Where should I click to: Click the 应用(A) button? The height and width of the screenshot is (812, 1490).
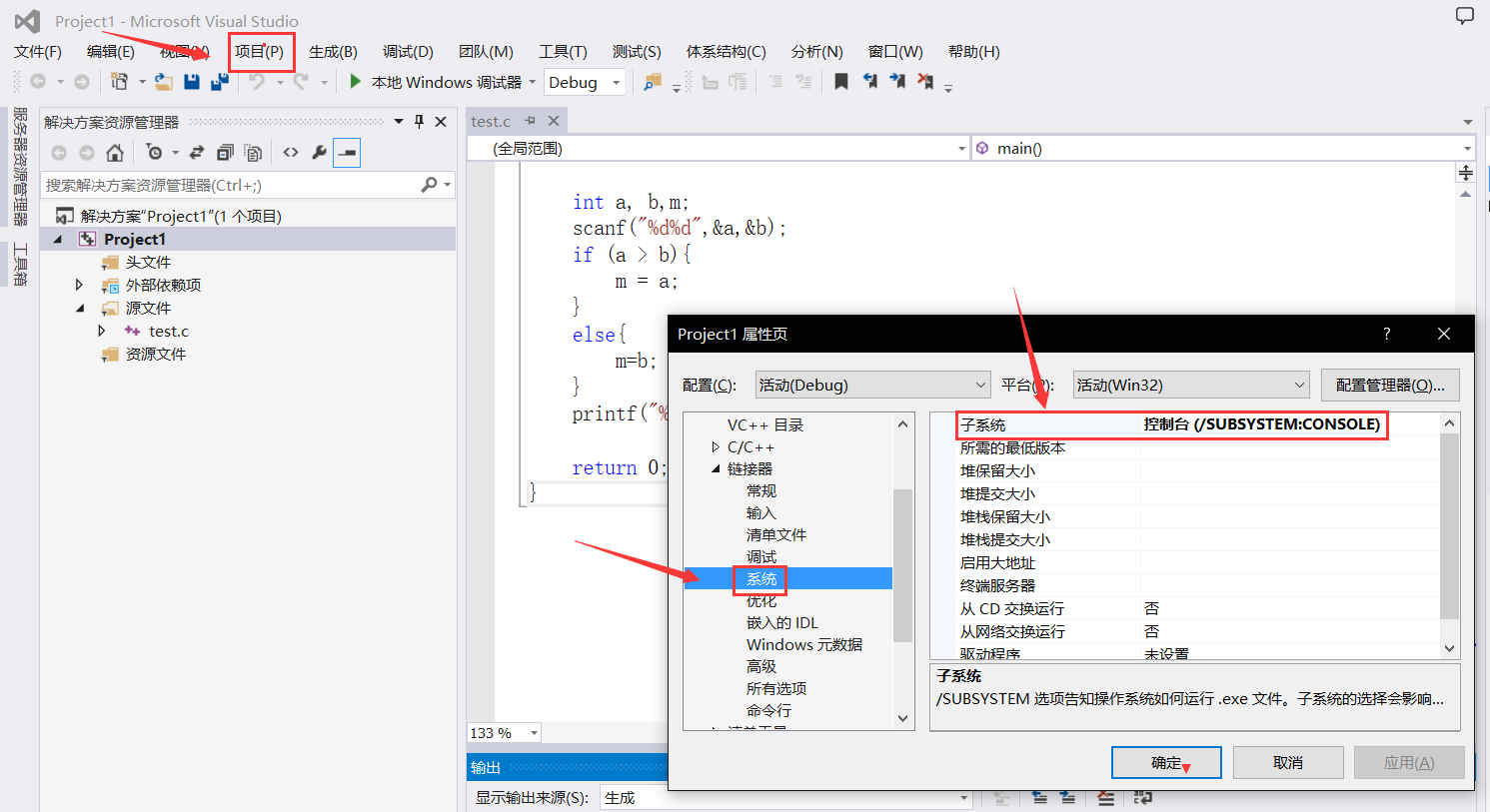point(1409,762)
